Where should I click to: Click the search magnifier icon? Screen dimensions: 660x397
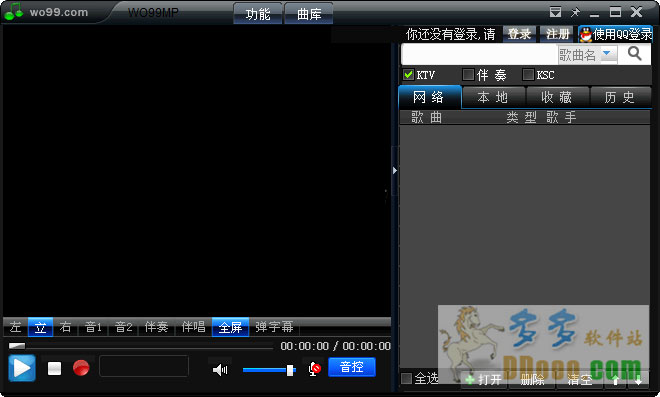pos(634,53)
